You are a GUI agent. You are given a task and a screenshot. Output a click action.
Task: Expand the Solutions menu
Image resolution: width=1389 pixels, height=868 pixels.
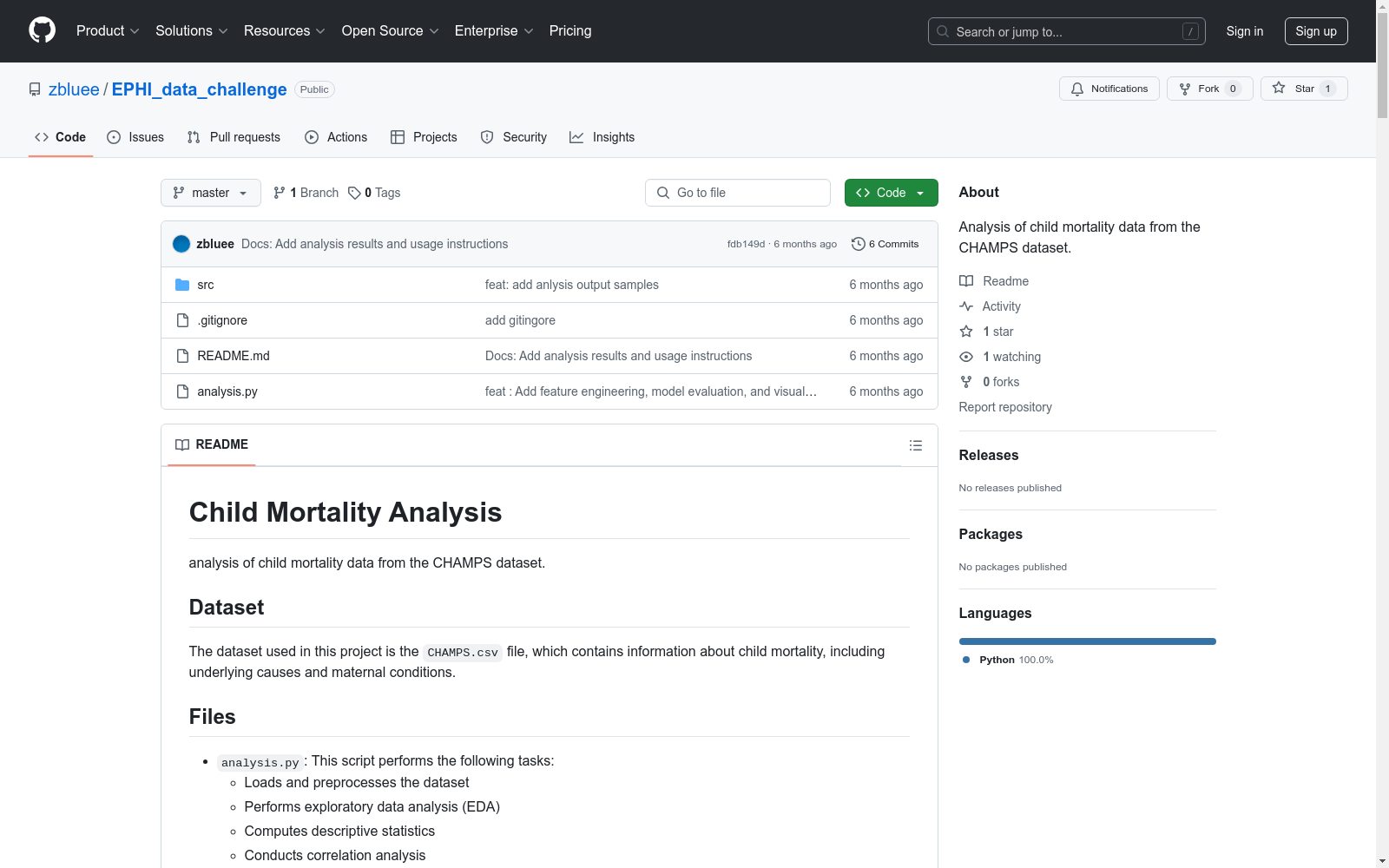click(192, 31)
